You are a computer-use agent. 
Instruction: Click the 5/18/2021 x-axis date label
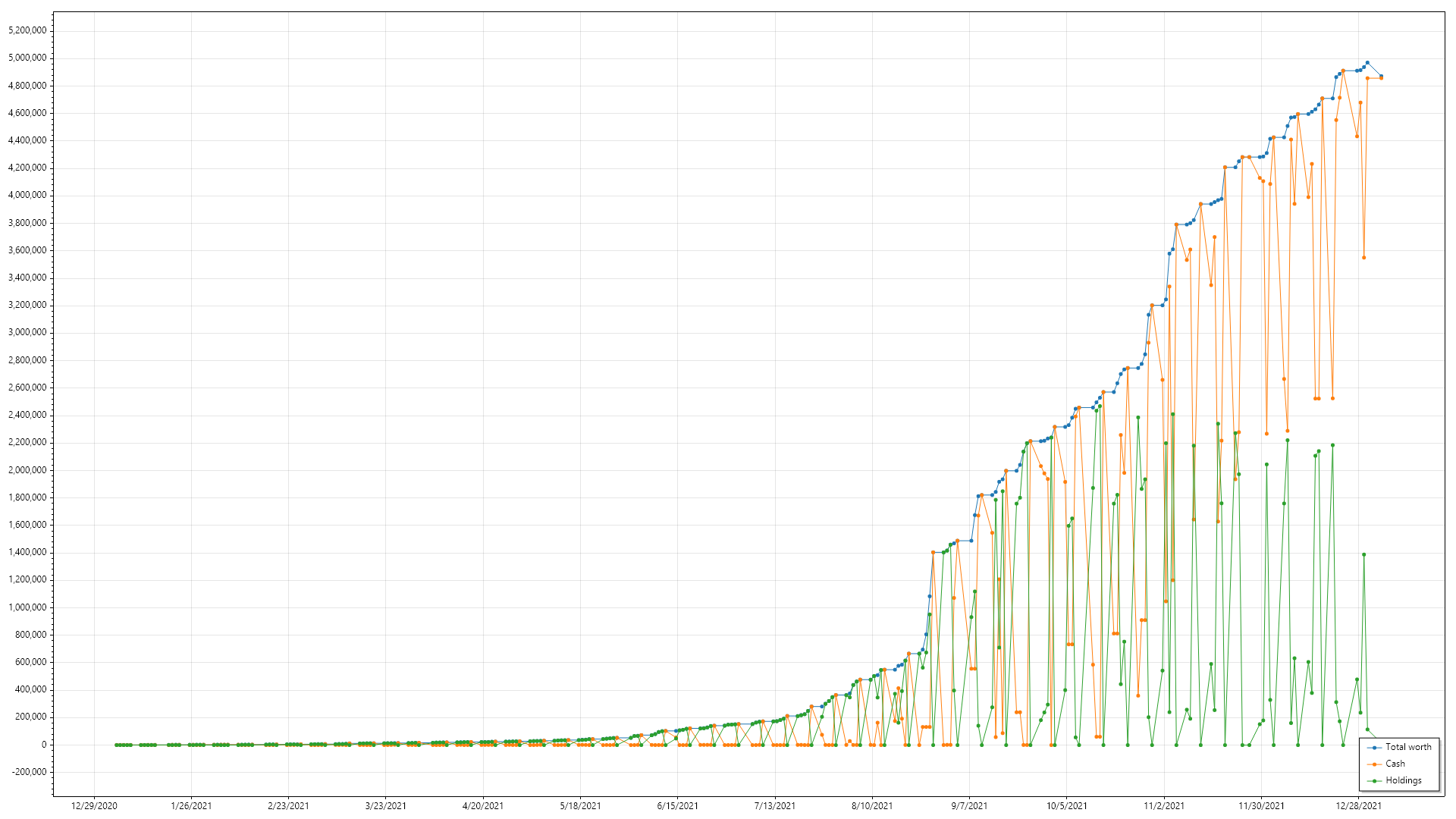point(580,805)
